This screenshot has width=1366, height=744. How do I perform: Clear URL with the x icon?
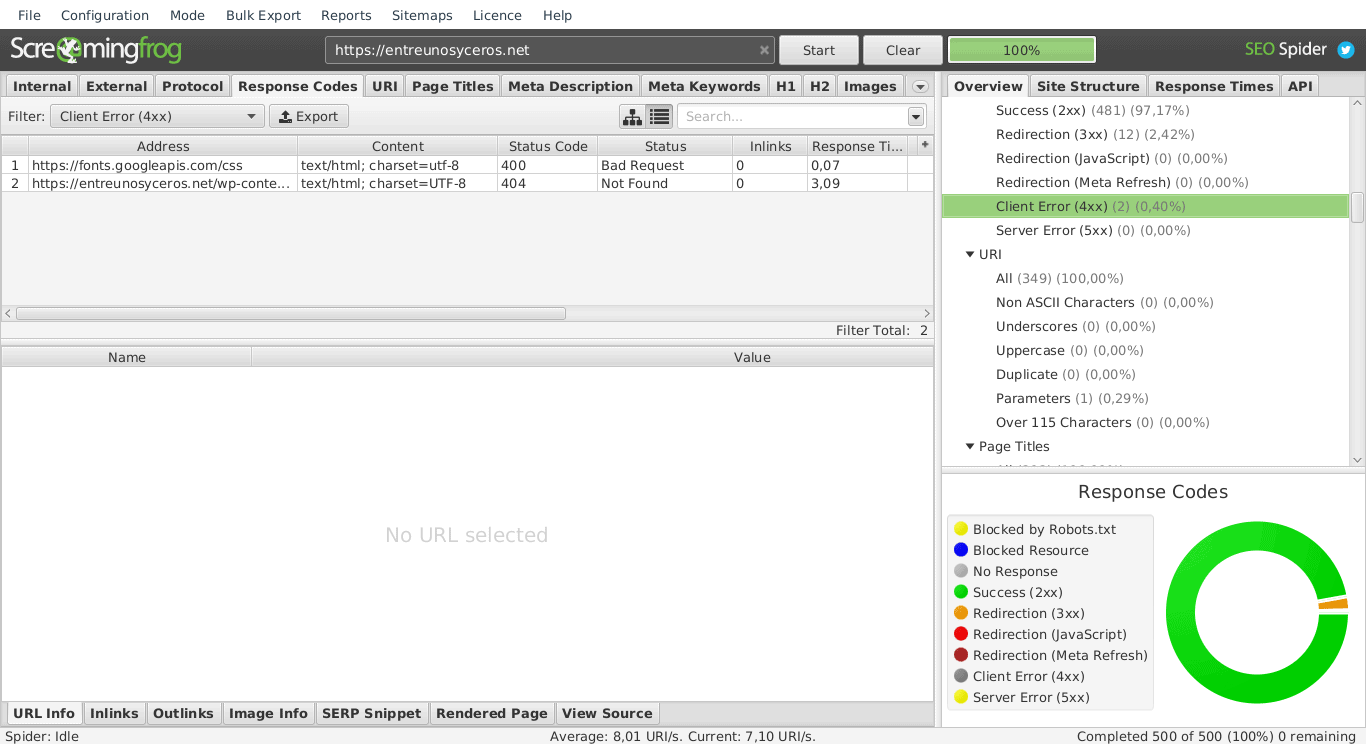(765, 50)
